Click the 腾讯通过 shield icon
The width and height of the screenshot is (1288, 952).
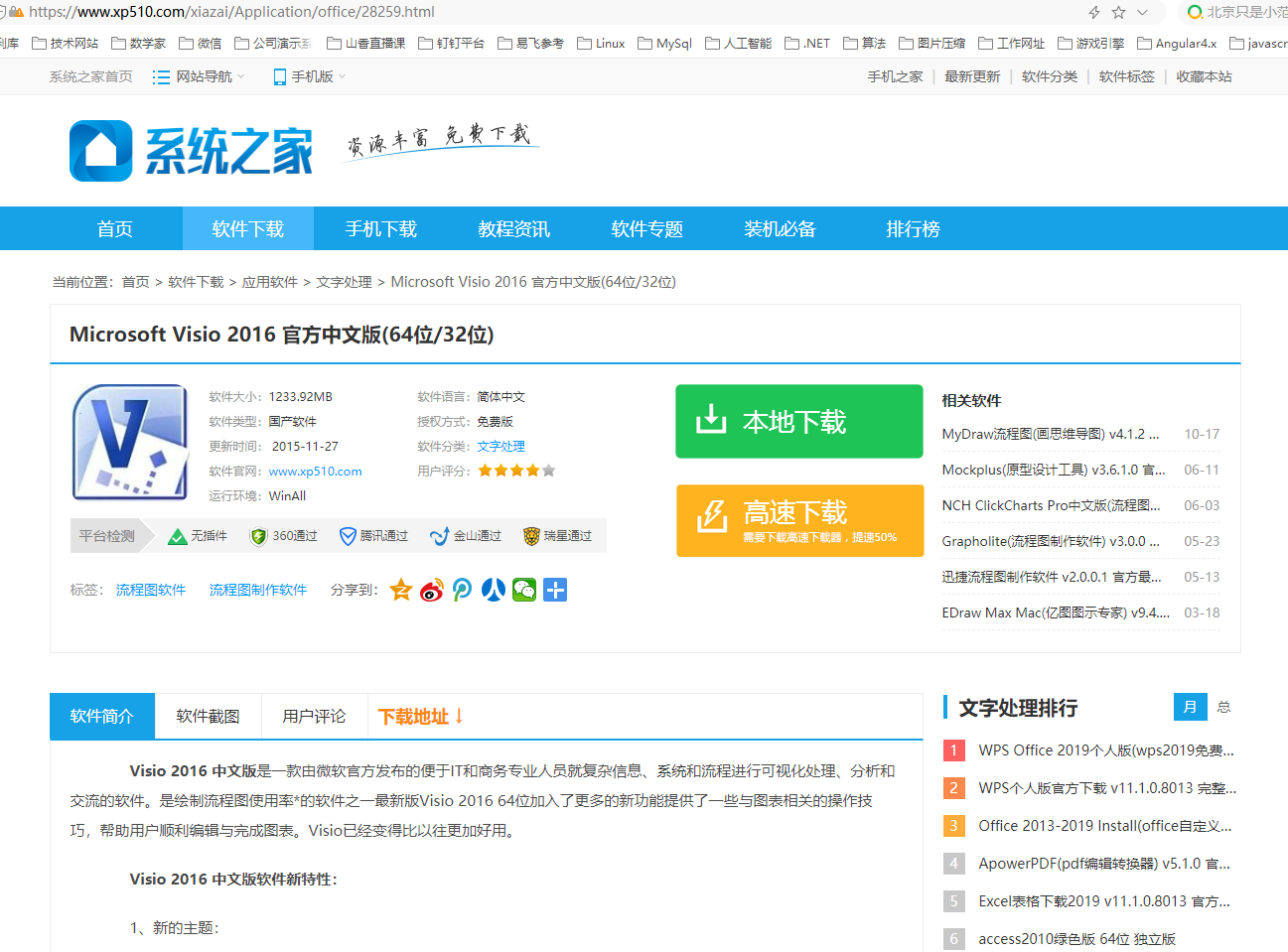(348, 536)
